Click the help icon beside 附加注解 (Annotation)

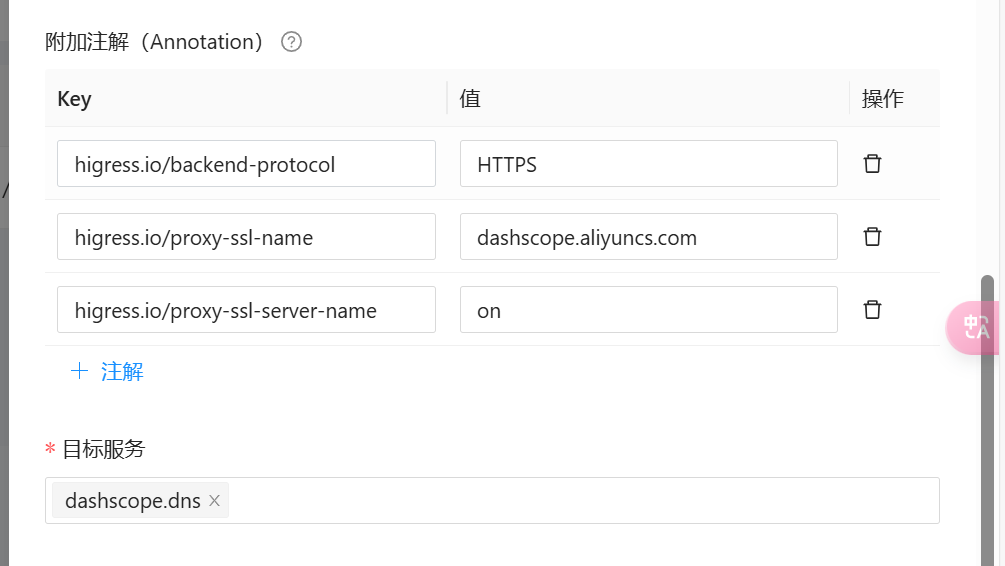pos(291,42)
